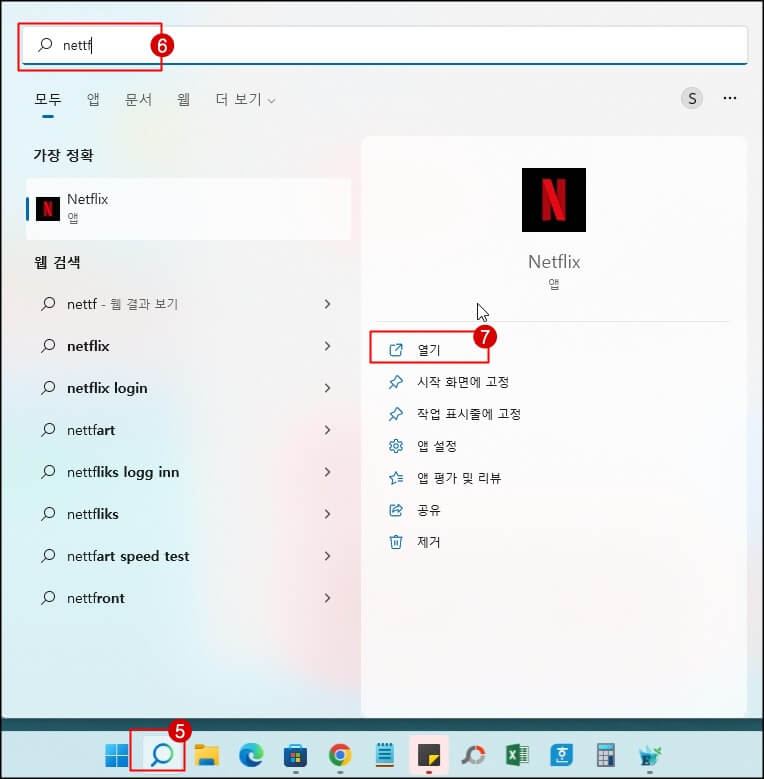The image size is (764, 779).
Task: Select the Netflix app best match result
Action: (x=188, y=209)
